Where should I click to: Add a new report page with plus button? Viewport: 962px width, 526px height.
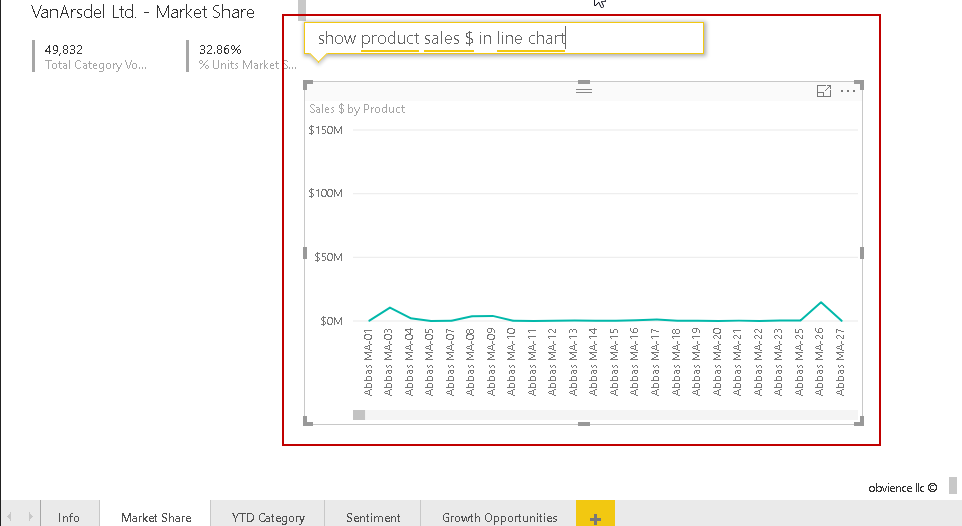point(595,517)
